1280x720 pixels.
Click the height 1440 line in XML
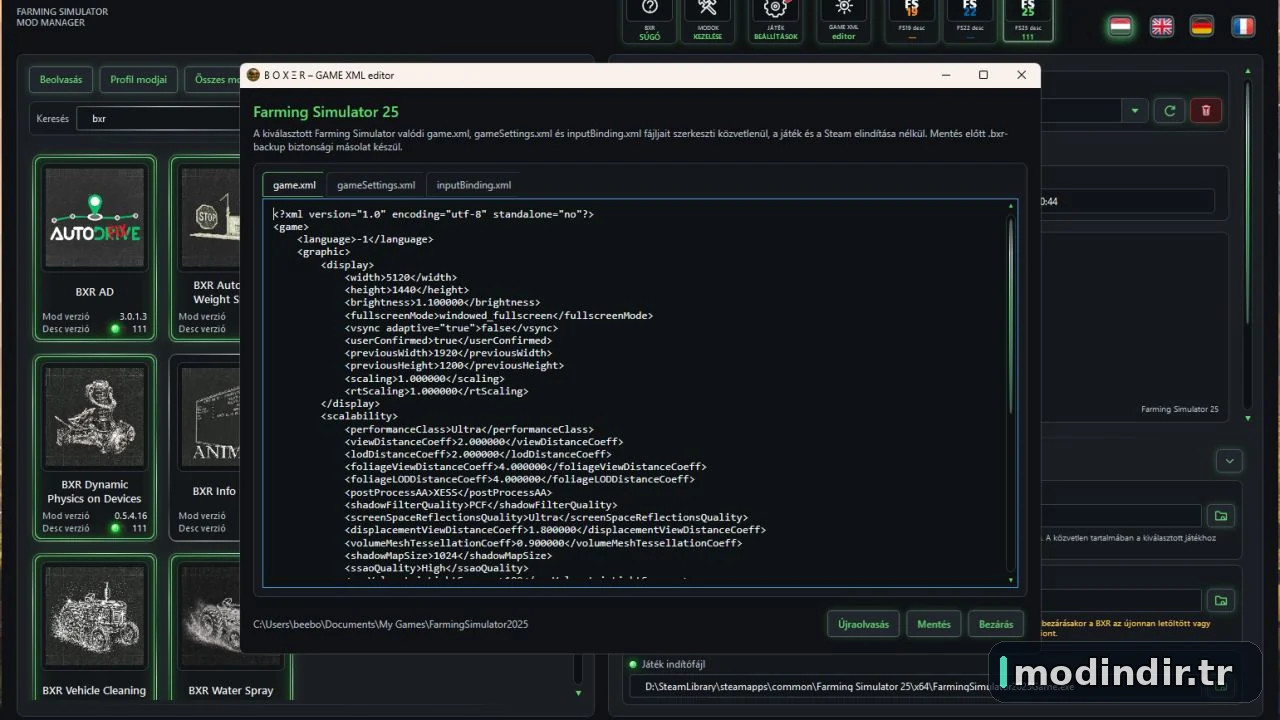pos(407,290)
